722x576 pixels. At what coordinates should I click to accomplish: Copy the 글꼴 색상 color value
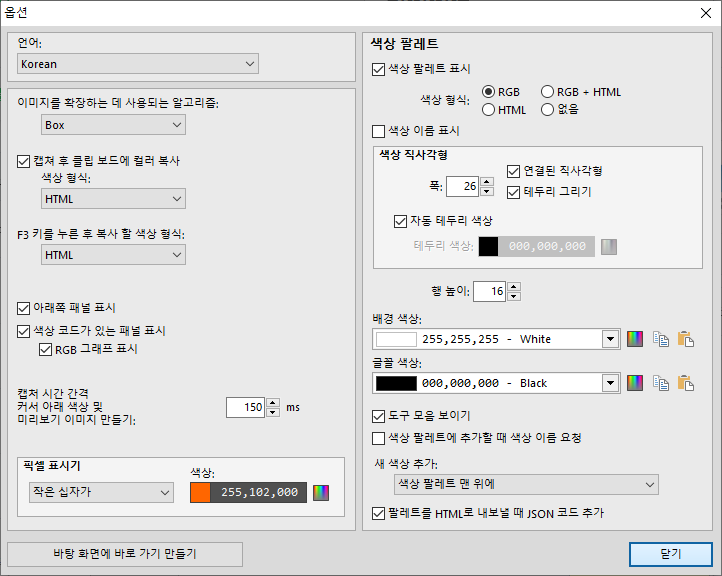[x=661, y=383]
